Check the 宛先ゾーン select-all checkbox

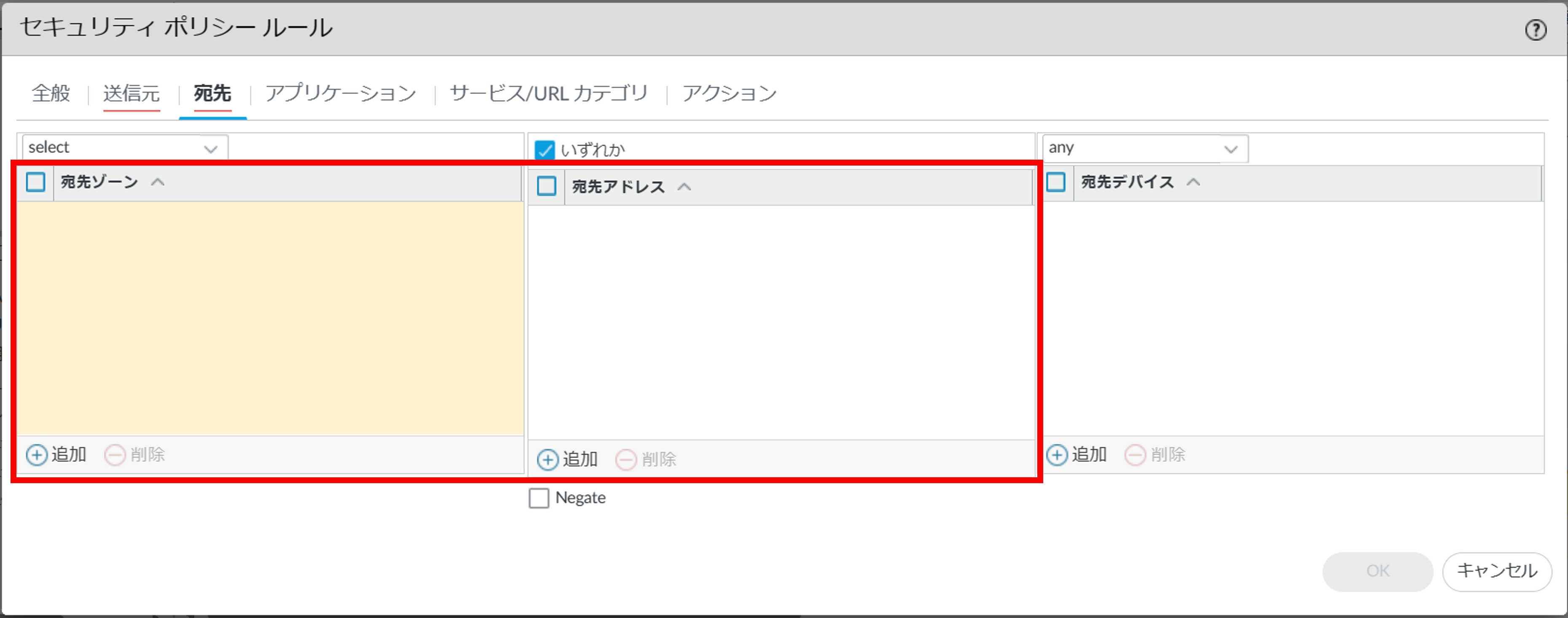[36, 182]
